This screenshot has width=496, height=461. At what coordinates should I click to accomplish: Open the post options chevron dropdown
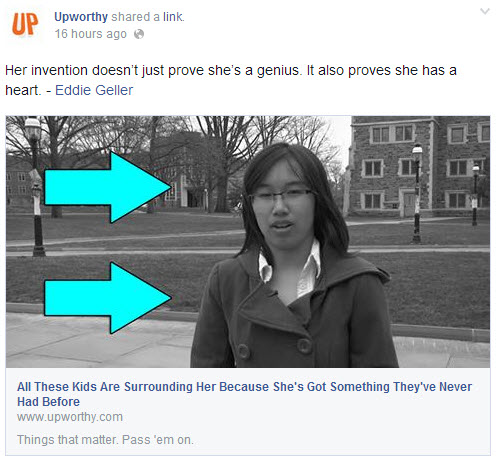(485, 12)
